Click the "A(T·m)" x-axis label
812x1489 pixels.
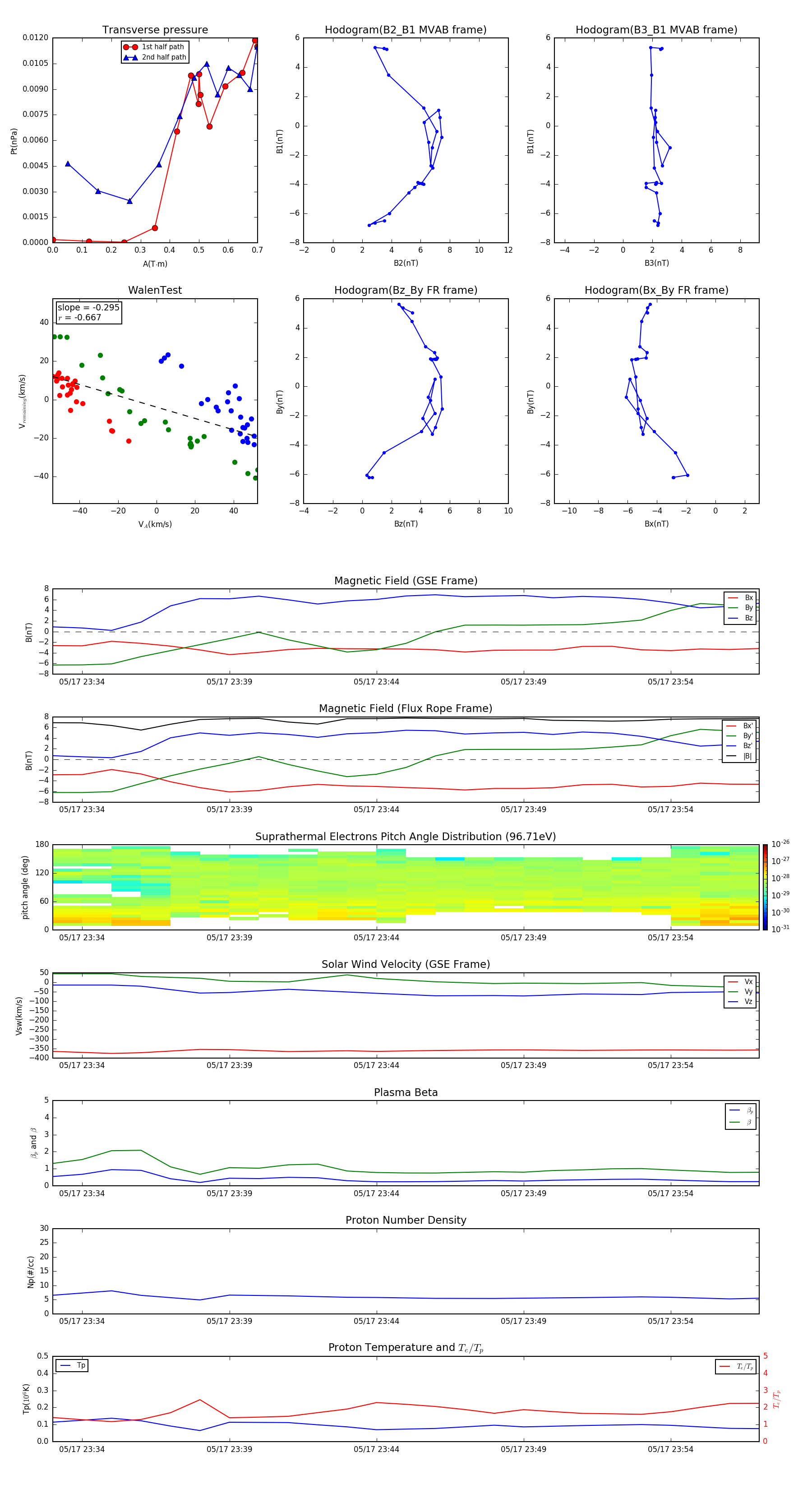155,264
